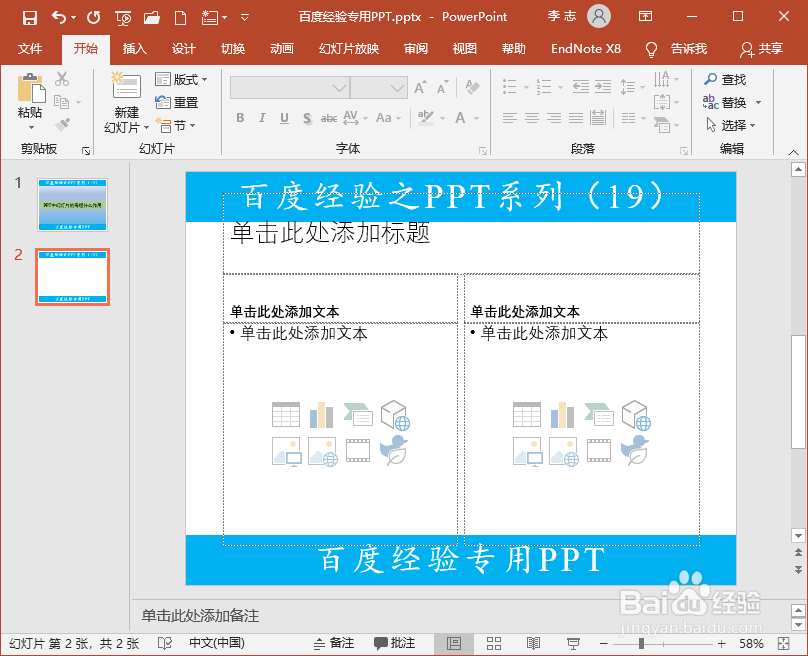Align text to the right
Viewport: 808px width, 656px height.
554,118
